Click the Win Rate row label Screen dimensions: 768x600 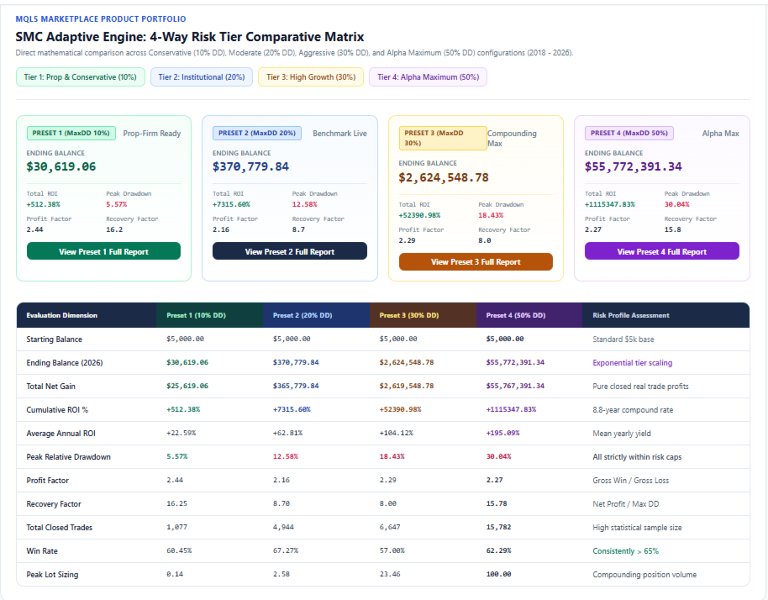point(42,551)
